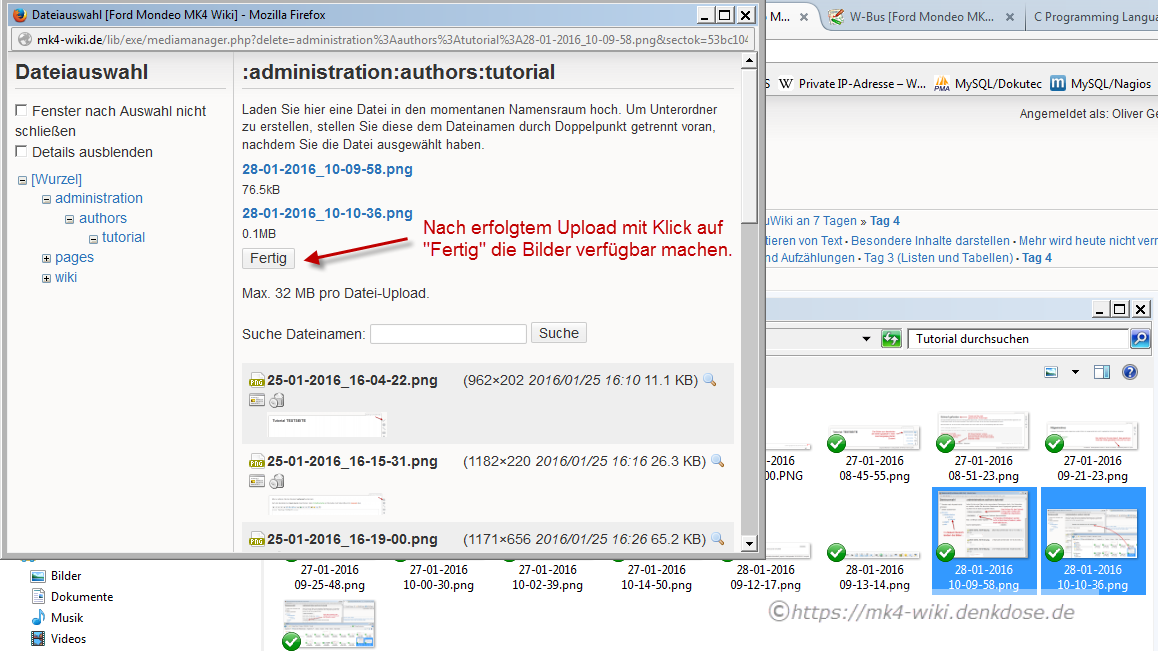Click the 'Suche' button
This screenshot has height=651, width=1158.
558,333
